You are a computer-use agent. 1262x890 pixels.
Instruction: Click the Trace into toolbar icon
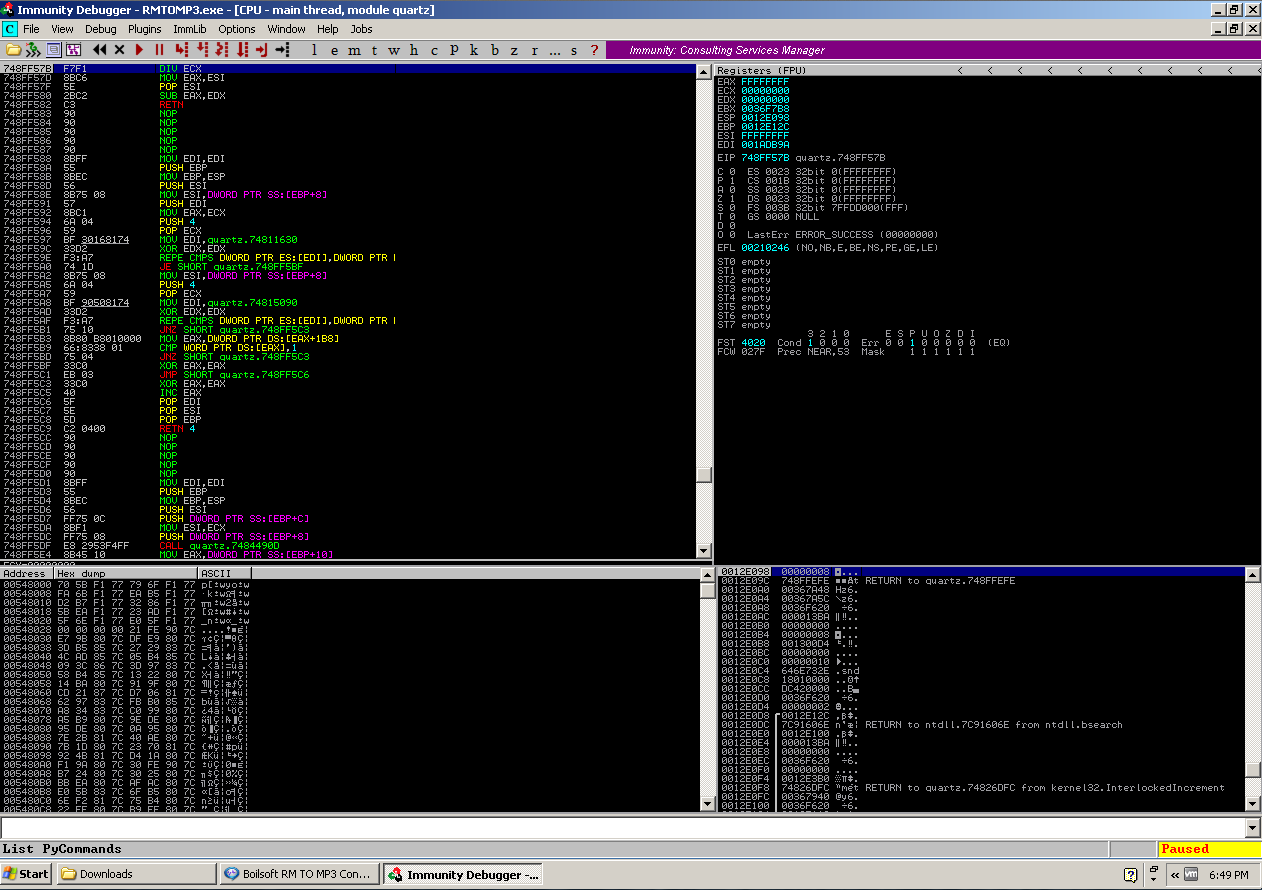tap(221, 50)
